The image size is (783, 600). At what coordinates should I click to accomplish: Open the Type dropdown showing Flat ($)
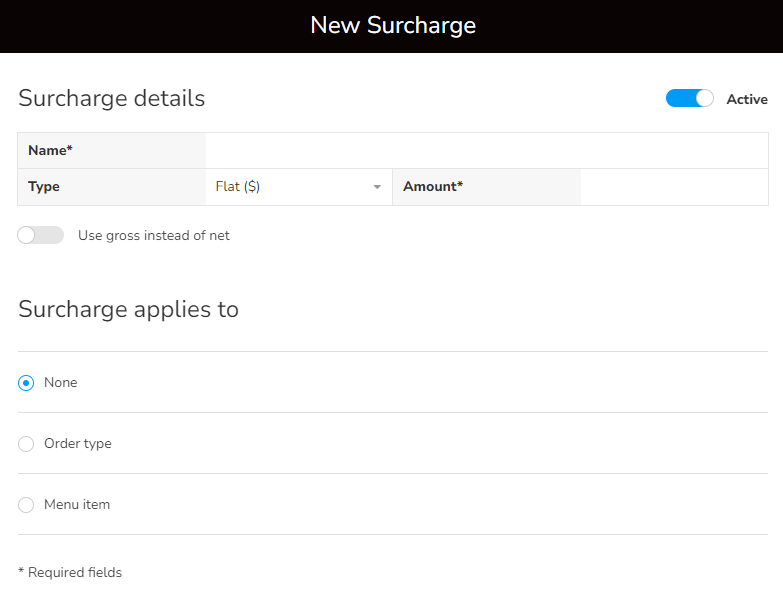coord(298,187)
